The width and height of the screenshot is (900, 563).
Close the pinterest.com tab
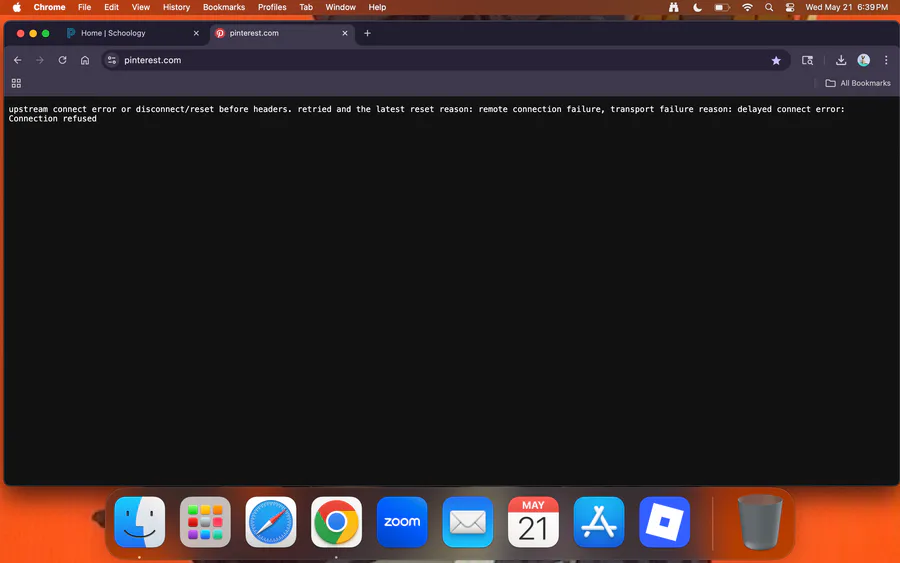click(345, 33)
